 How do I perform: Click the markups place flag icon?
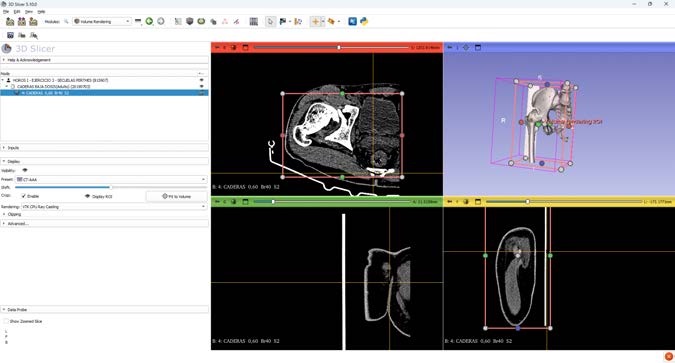pyautogui.click(x=283, y=22)
